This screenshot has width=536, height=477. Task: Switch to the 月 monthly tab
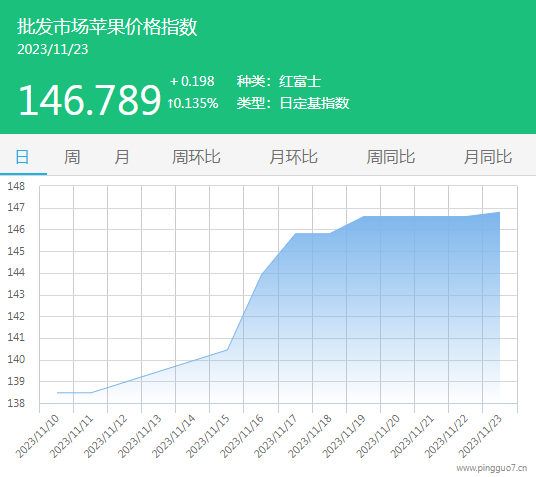pos(122,157)
